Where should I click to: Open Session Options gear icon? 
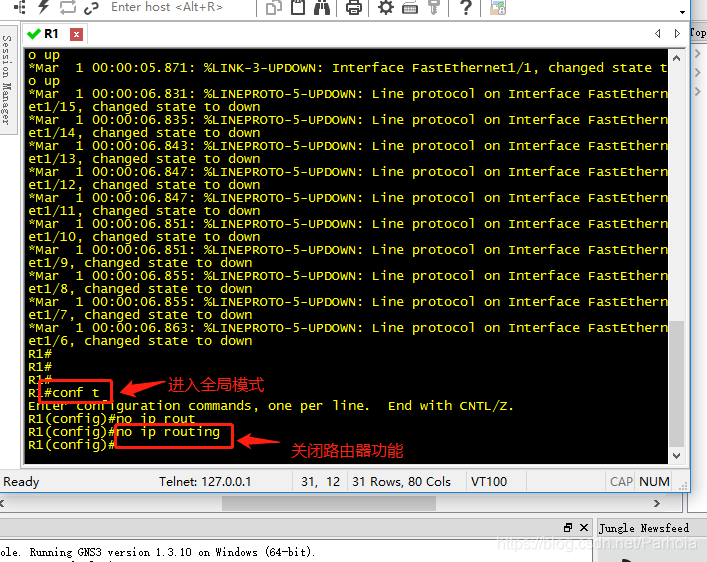pyautogui.click(x=386, y=7)
